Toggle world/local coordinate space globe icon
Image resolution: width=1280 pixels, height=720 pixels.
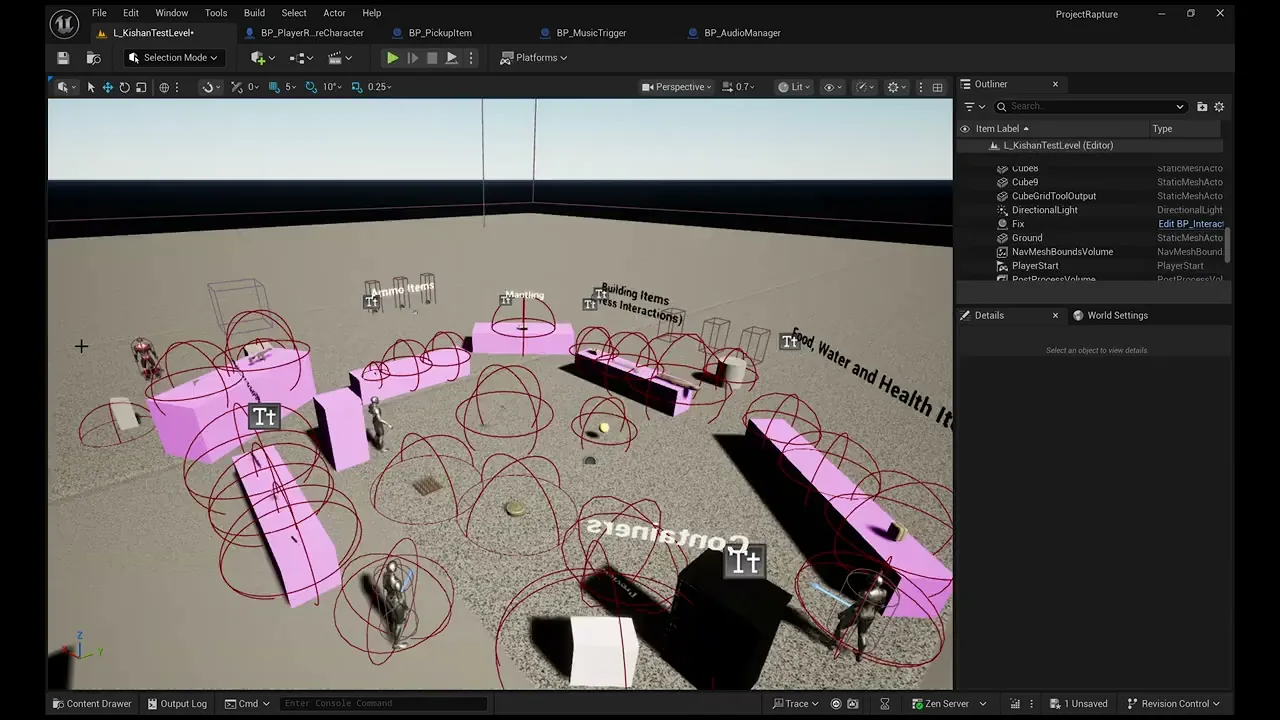point(164,87)
